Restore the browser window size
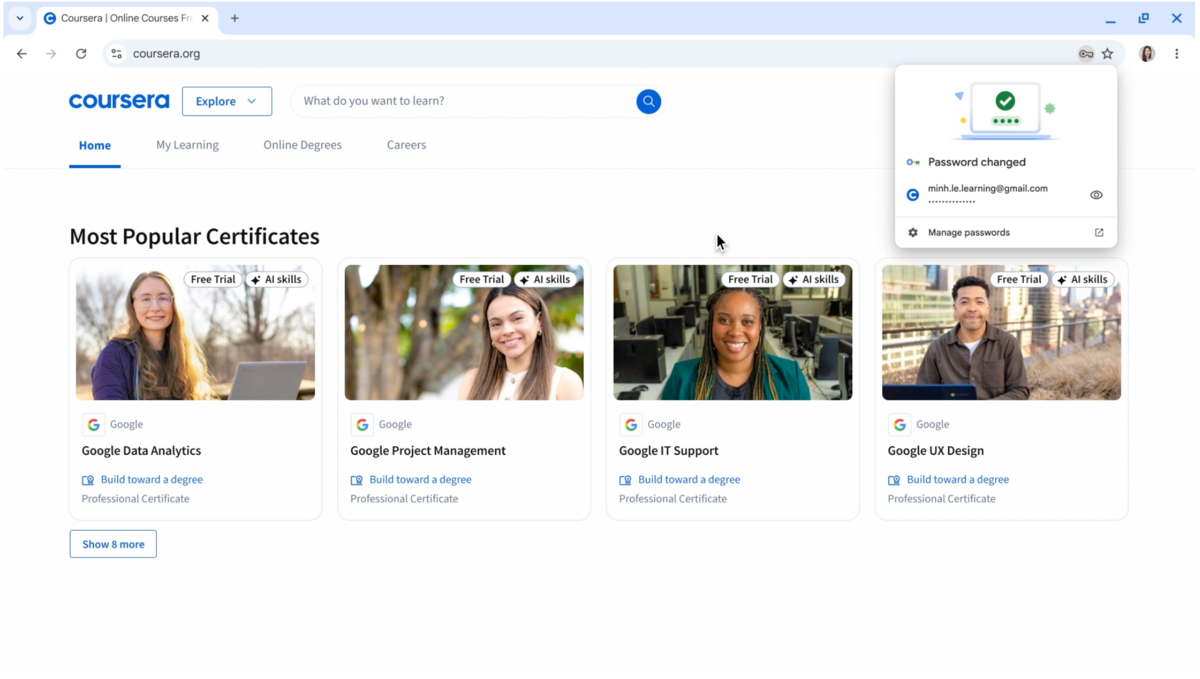Screen dimensions: 1200x679 [1144, 18]
